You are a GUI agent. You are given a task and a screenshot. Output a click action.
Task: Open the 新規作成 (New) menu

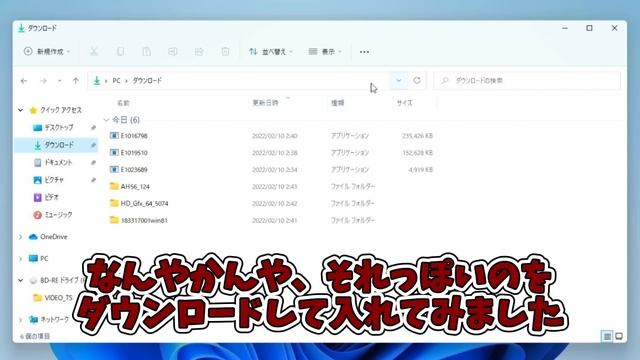tap(47, 51)
